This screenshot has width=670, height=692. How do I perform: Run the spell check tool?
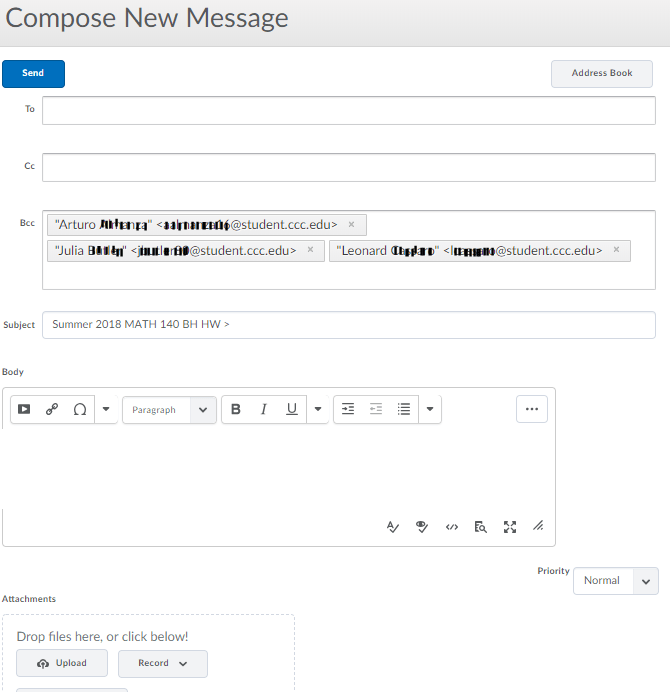click(392, 527)
